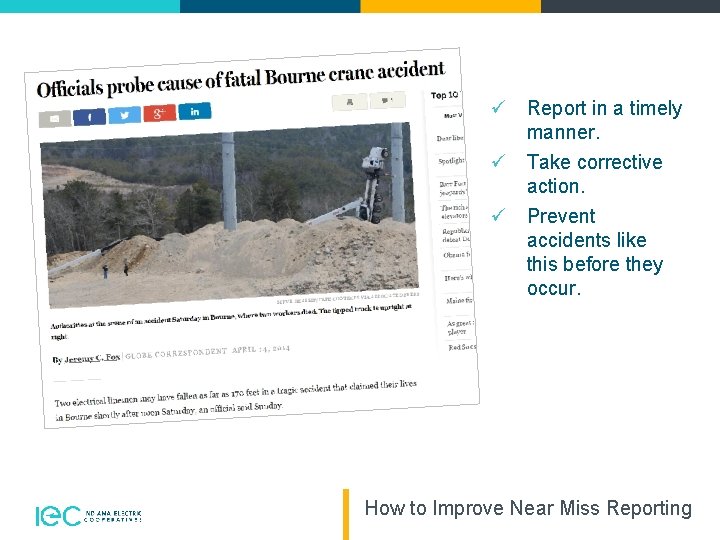Open the 'Spotlight' sidebar link
Viewport: 720px width, 540px height.
451,161
